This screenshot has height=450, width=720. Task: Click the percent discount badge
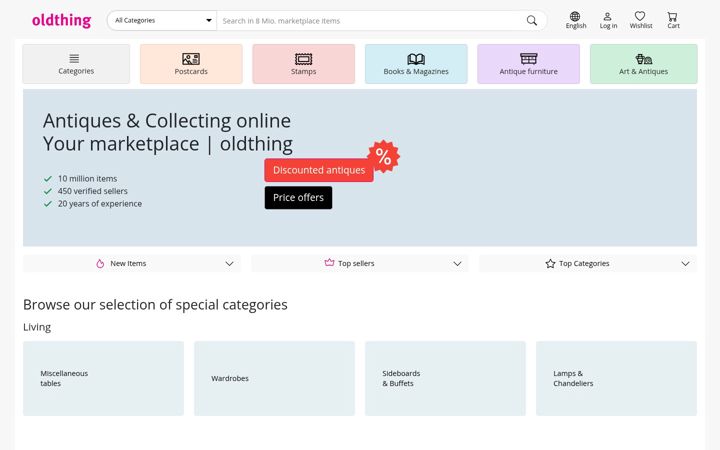pos(383,157)
